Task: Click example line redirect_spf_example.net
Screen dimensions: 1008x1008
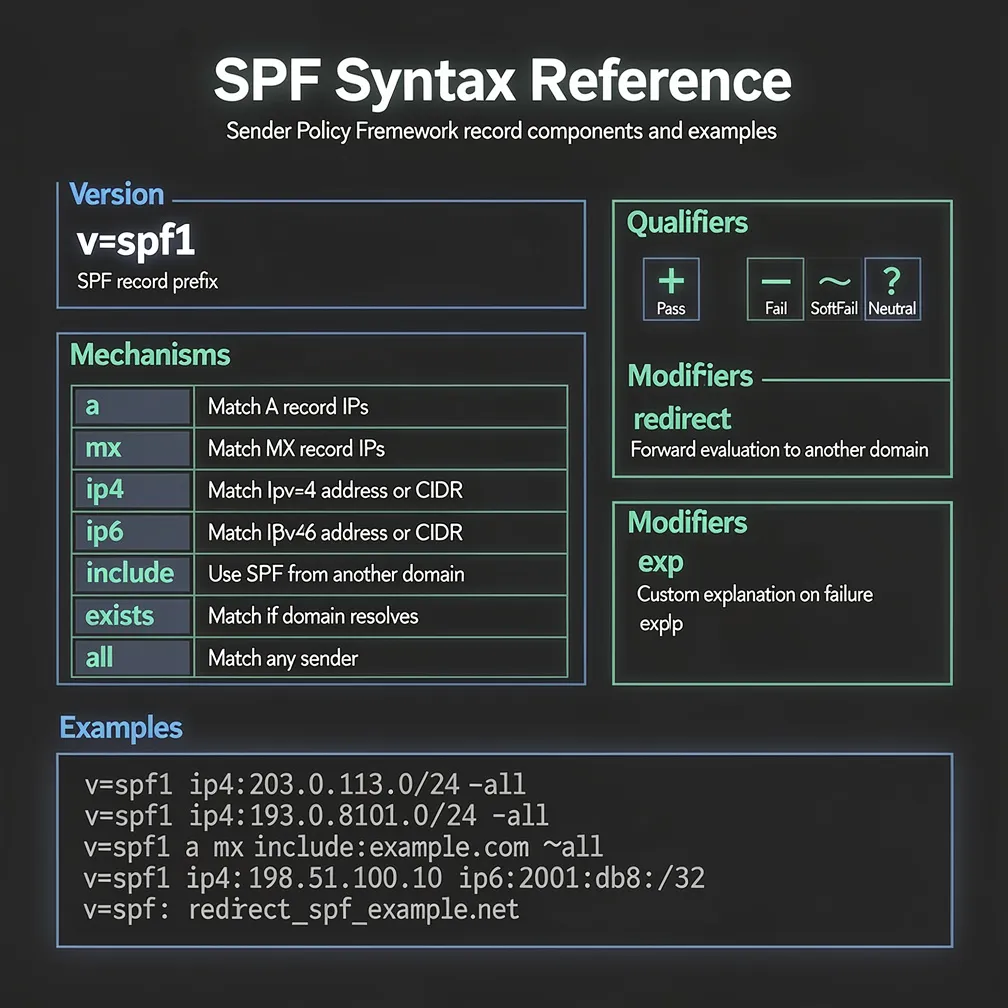Action: [302, 910]
